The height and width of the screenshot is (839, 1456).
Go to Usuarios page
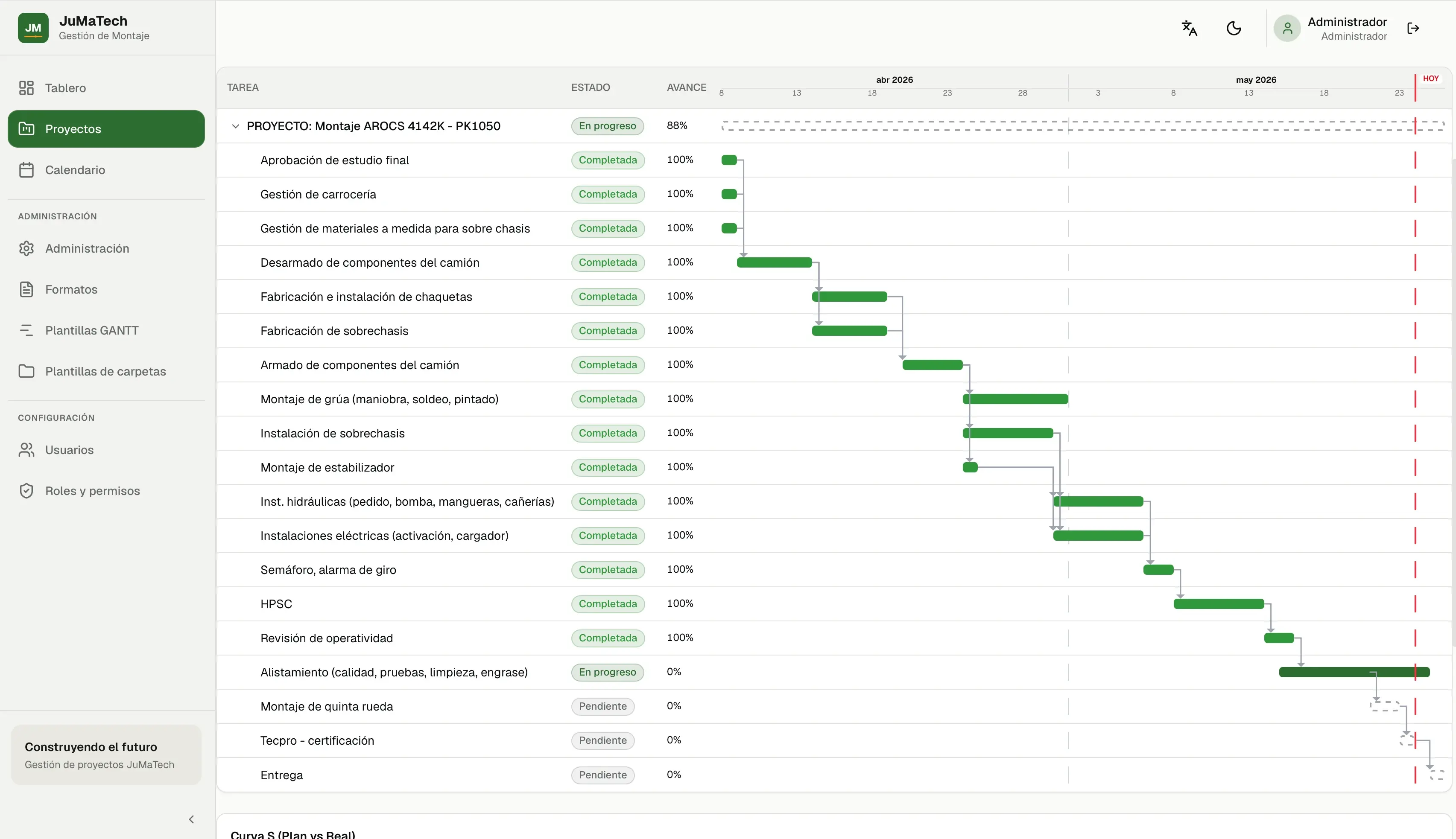(x=106, y=449)
